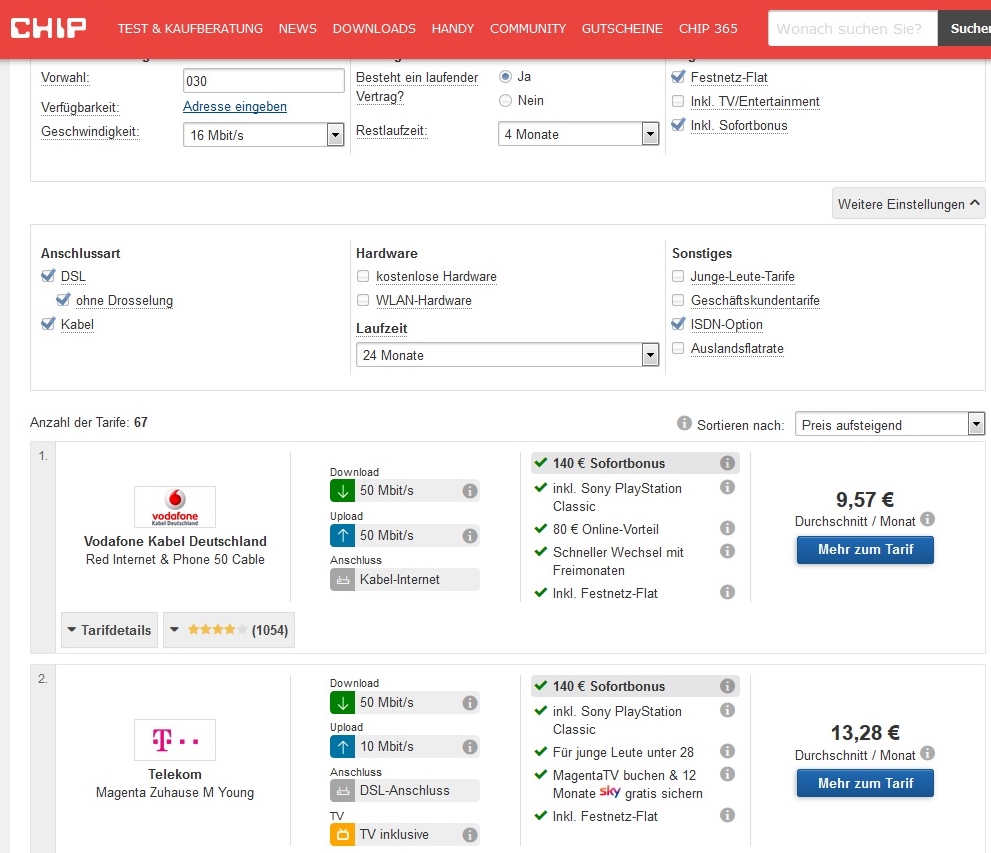Open info for Vodafone Sony PlayStation Classic
This screenshot has width=991, height=853.
pos(727,487)
